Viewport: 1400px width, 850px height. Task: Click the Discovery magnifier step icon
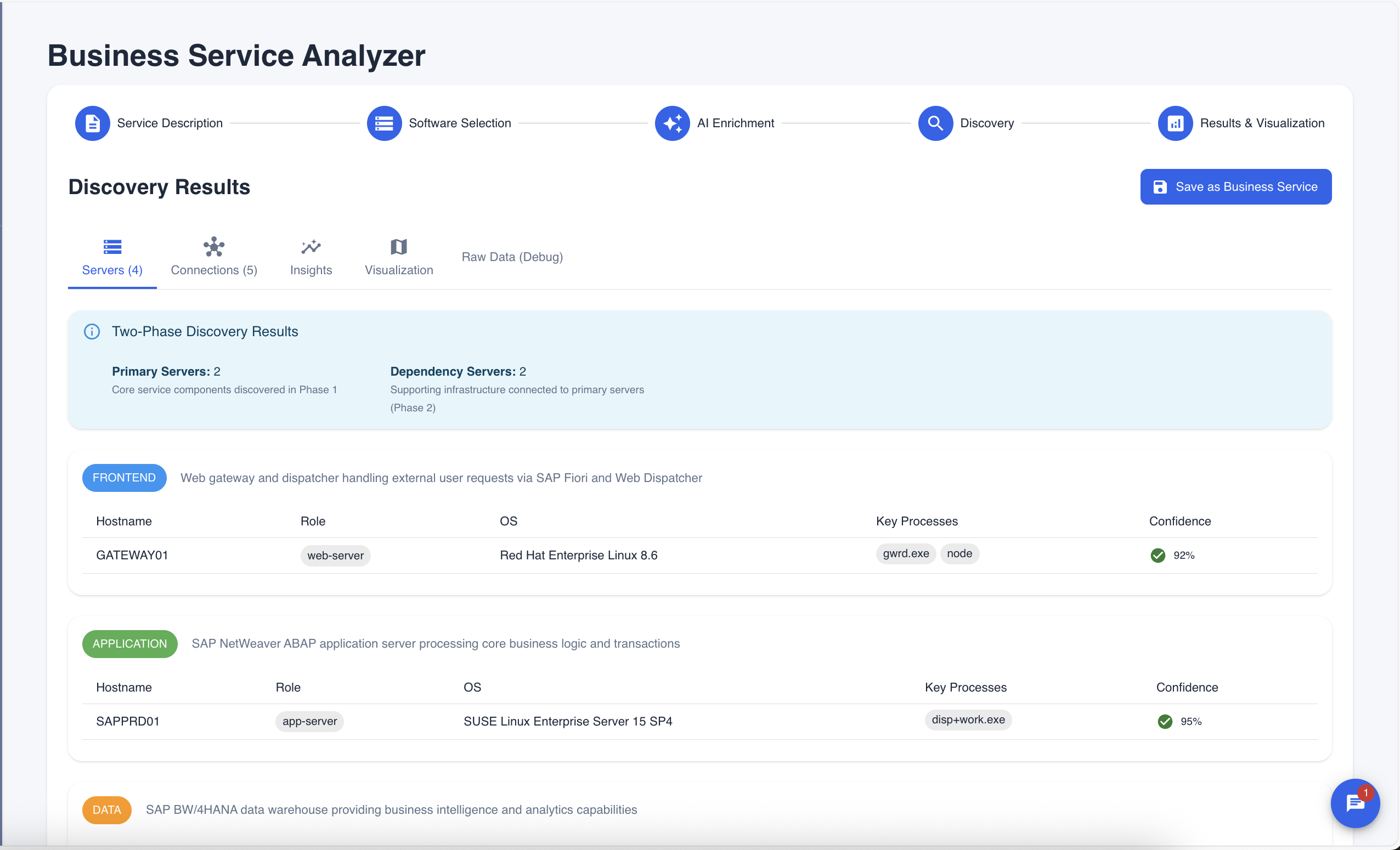(x=935, y=123)
